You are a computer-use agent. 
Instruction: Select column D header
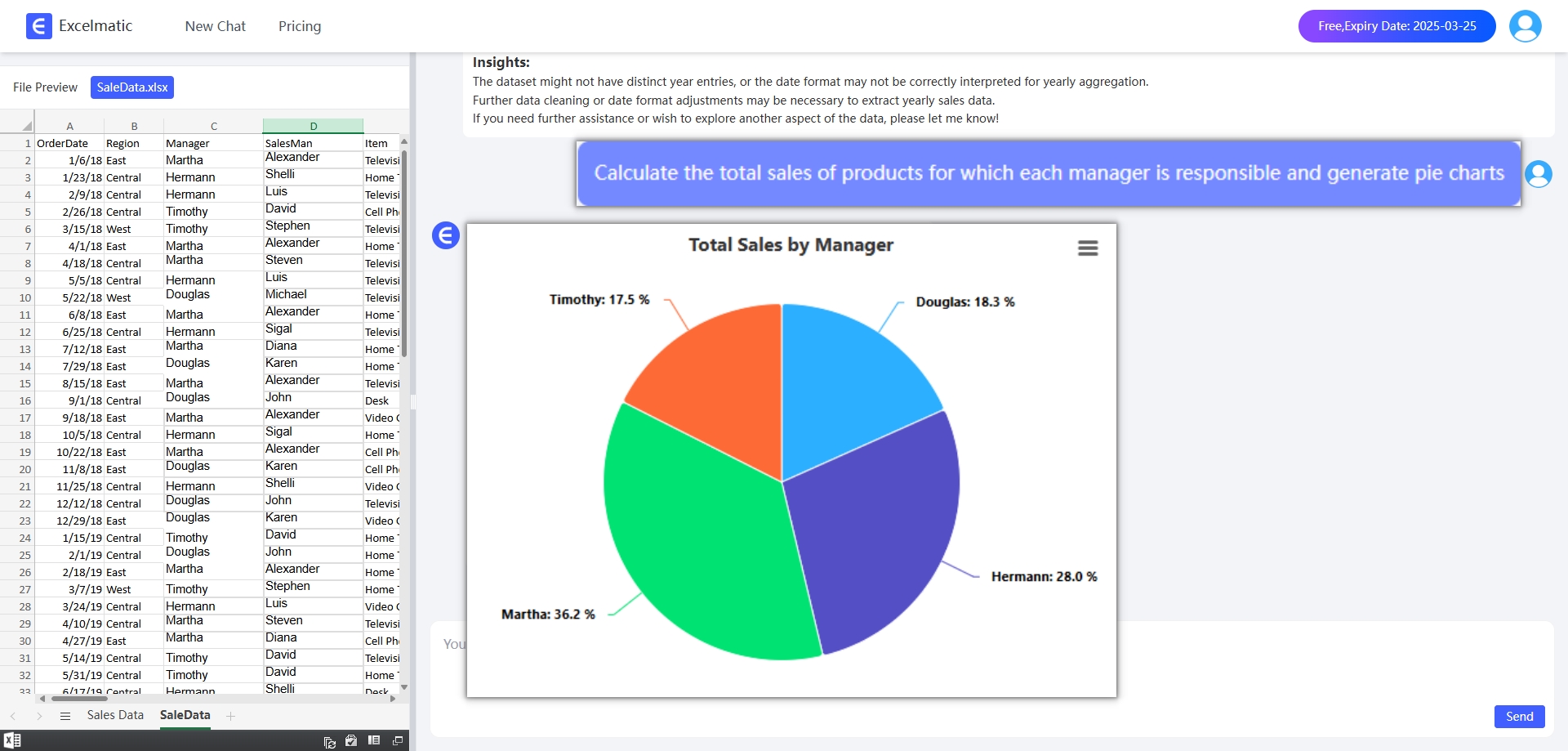[313, 126]
